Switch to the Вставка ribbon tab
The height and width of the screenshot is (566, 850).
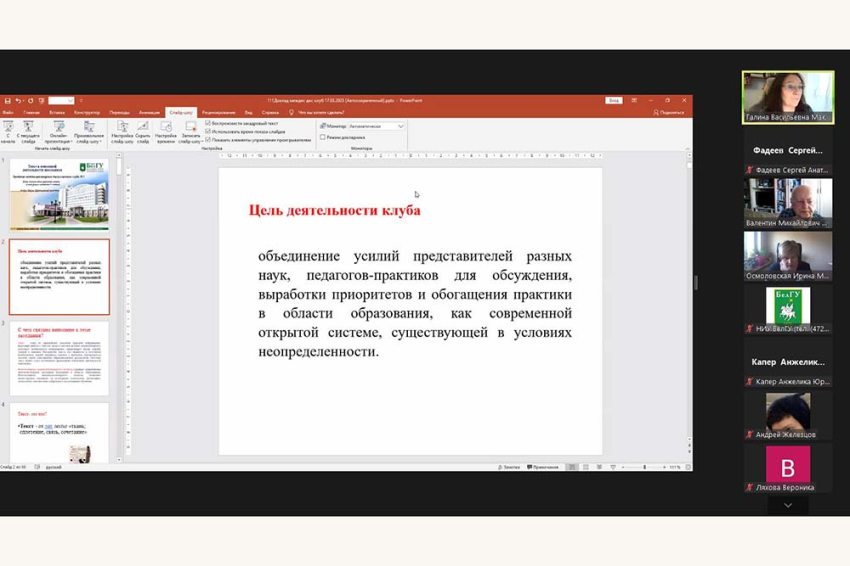57,113
